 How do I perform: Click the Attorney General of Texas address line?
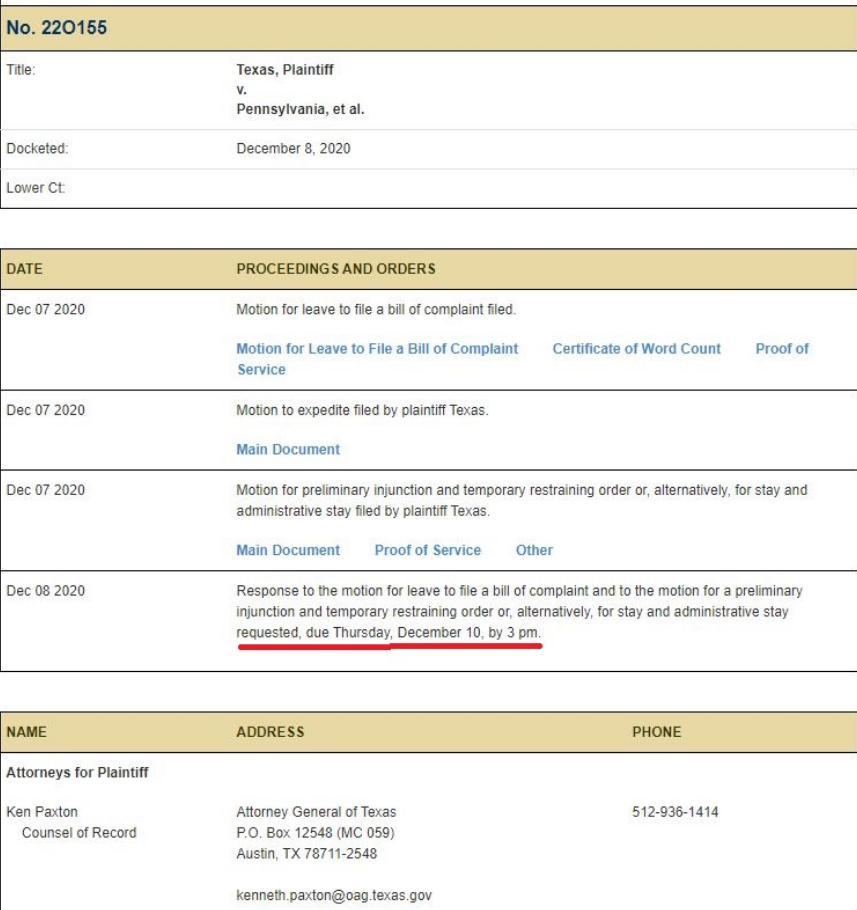[316, 812]
